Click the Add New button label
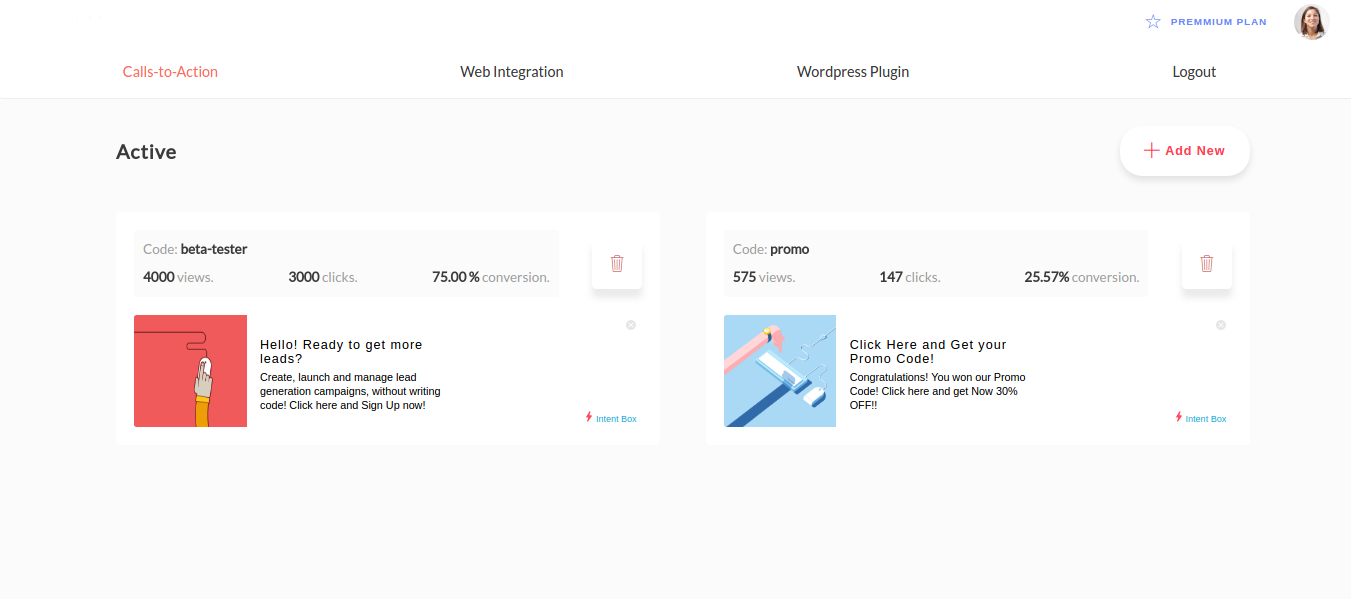This screenshot has height=599, width=1351. [x=1195, y=151]
